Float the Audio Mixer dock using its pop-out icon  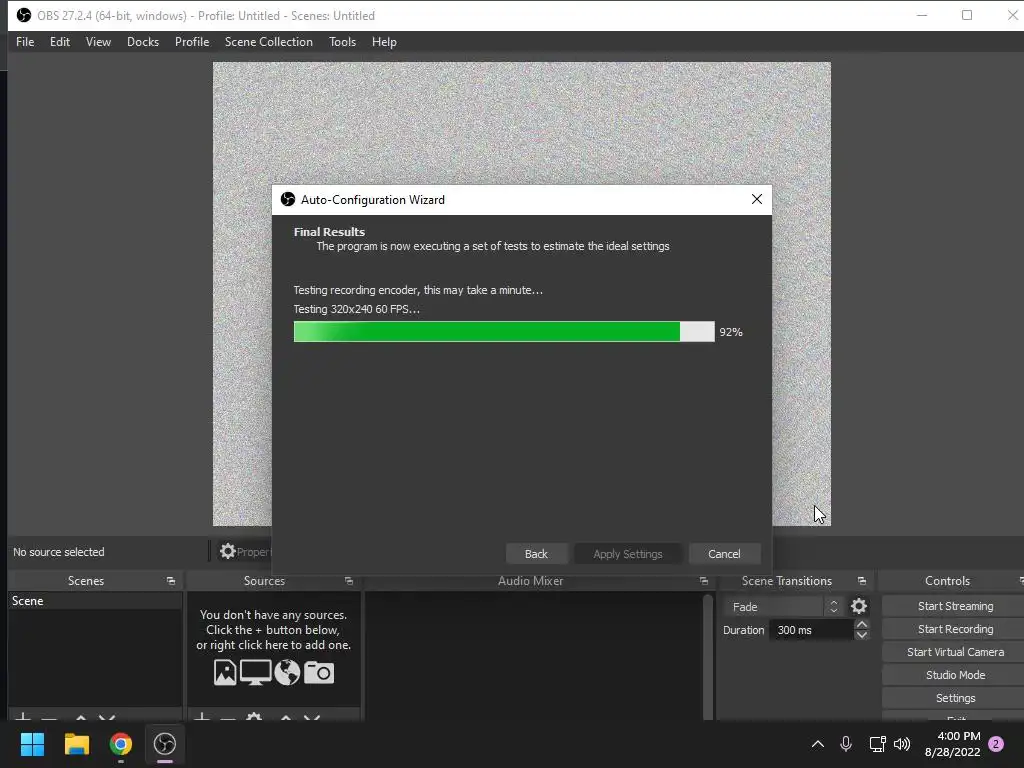[703, 581]
